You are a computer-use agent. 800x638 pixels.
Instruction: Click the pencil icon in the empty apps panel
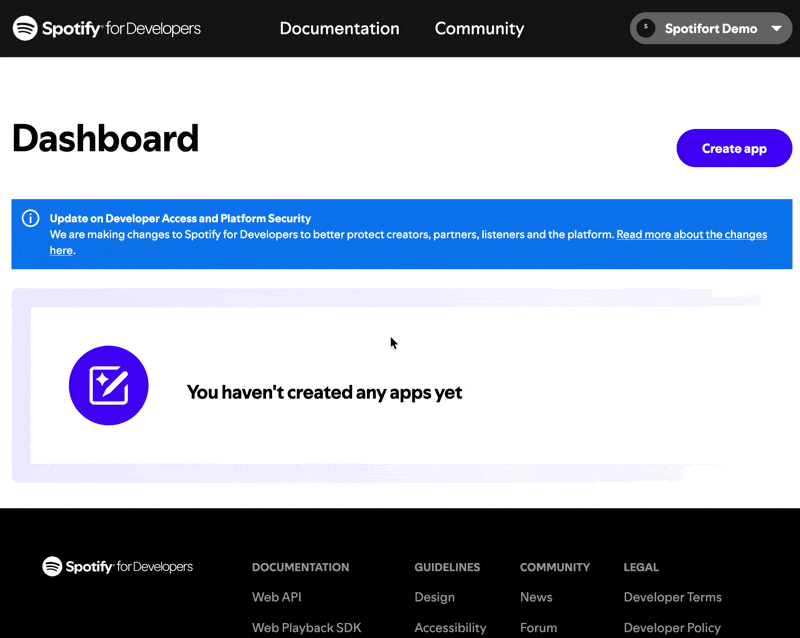pos(108,385)
